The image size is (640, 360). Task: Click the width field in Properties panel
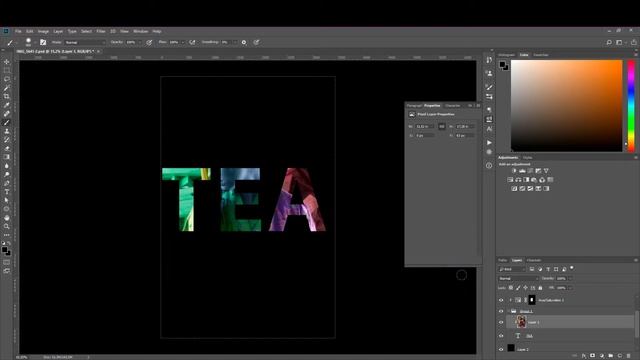click(x=424, y=127)
